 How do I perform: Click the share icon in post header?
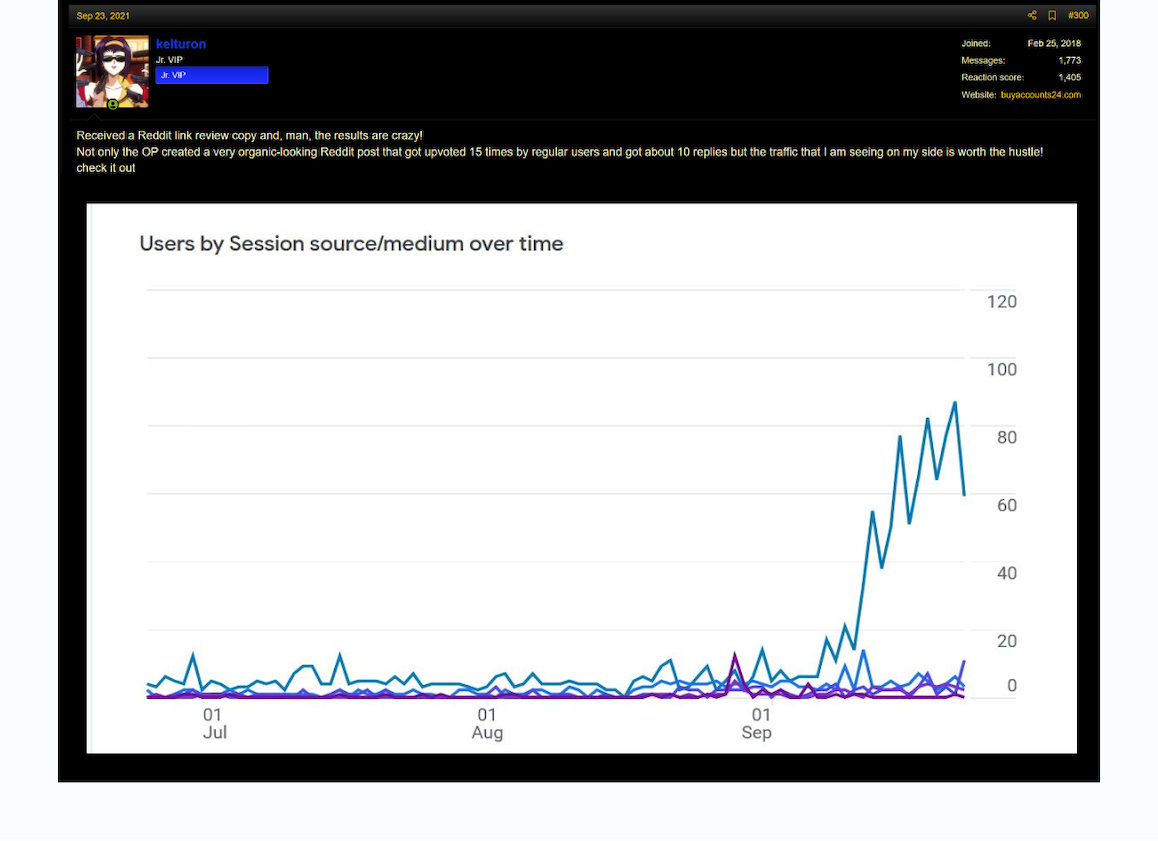click(x=1032, y=16)
